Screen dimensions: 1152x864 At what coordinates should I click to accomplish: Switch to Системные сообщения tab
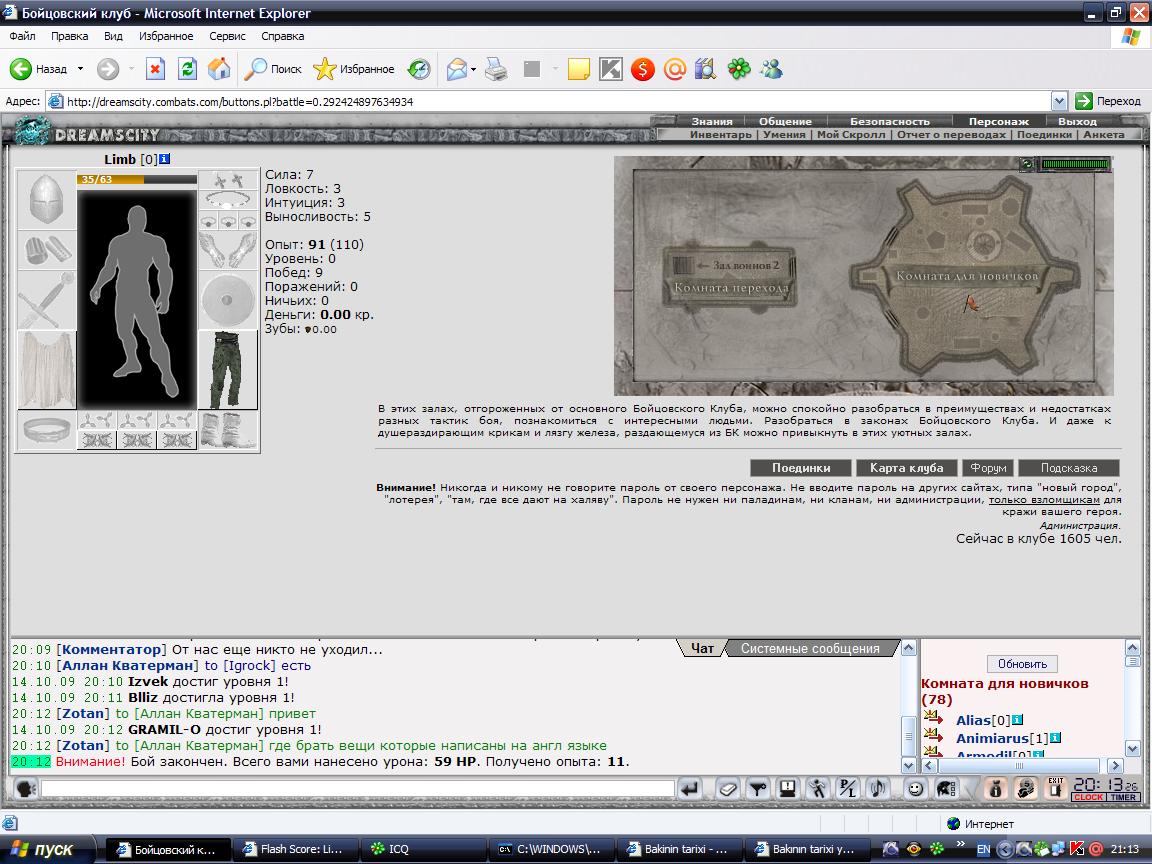point(810,648)
